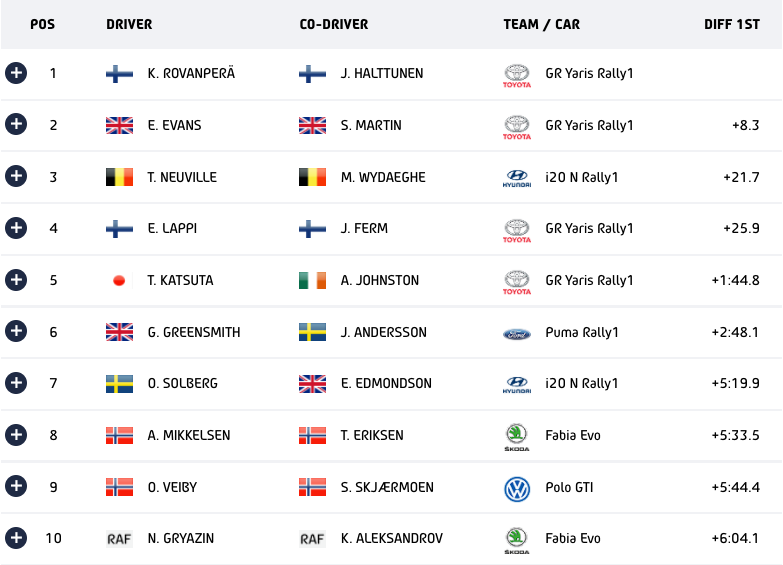This screenshot has width=783, height=565.
Task: Expand the G. Greensmith row
Action: coord(15,332)
